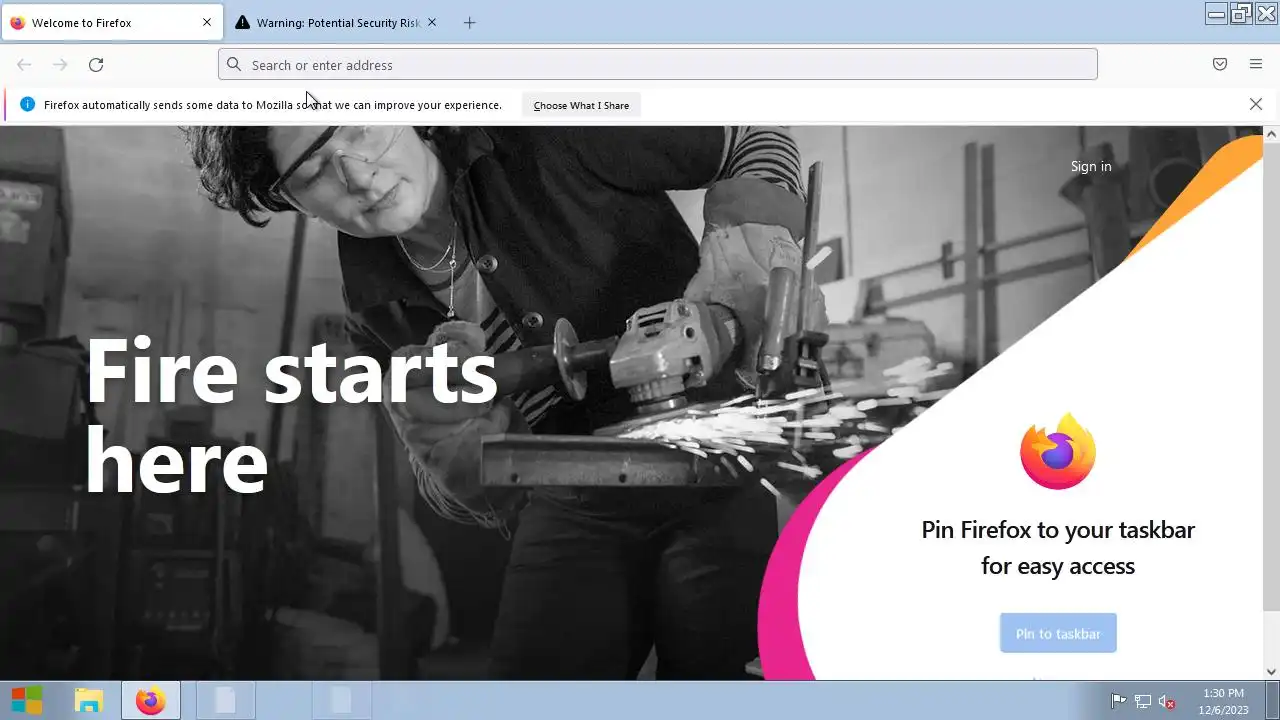Click the search magnifier icon in address bar

click(234, 65)
